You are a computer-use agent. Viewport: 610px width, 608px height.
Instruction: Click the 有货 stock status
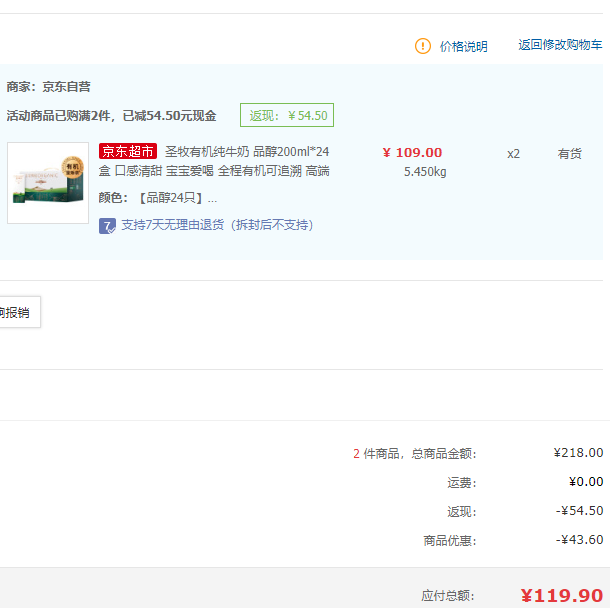pyautogui.click(x=570, y=154)
